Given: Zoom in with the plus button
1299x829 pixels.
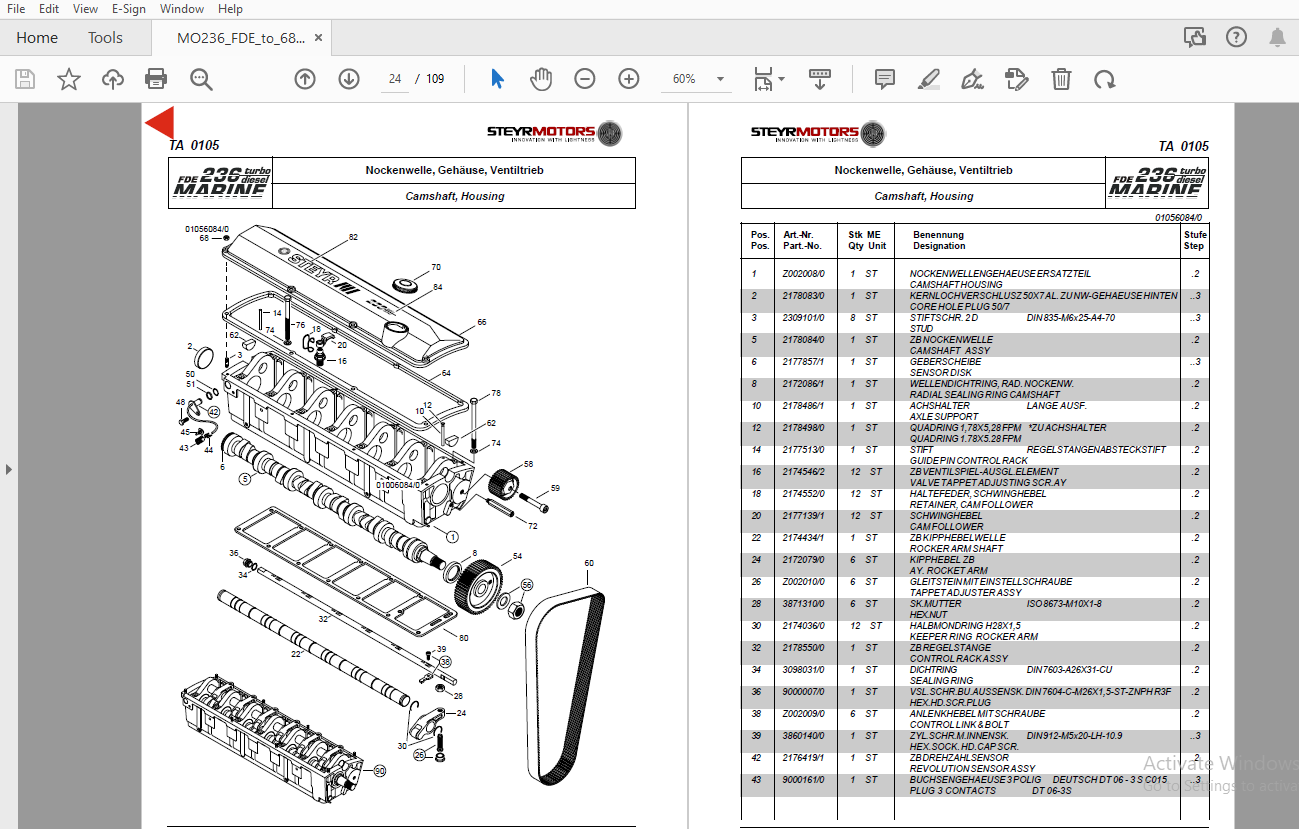Looking at the screenshot, I should coord(629,79).
